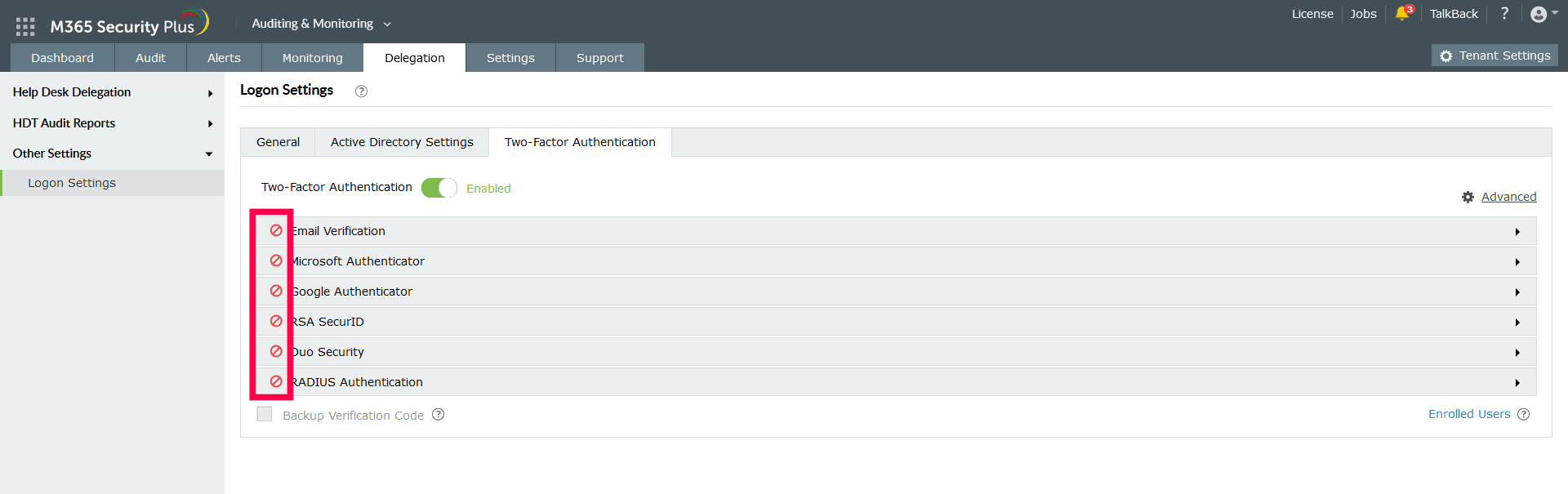Click disabled status icon for Microsoft Authenticator
Viewport: 1568px width, 494px height.
(x=276, y=260)
